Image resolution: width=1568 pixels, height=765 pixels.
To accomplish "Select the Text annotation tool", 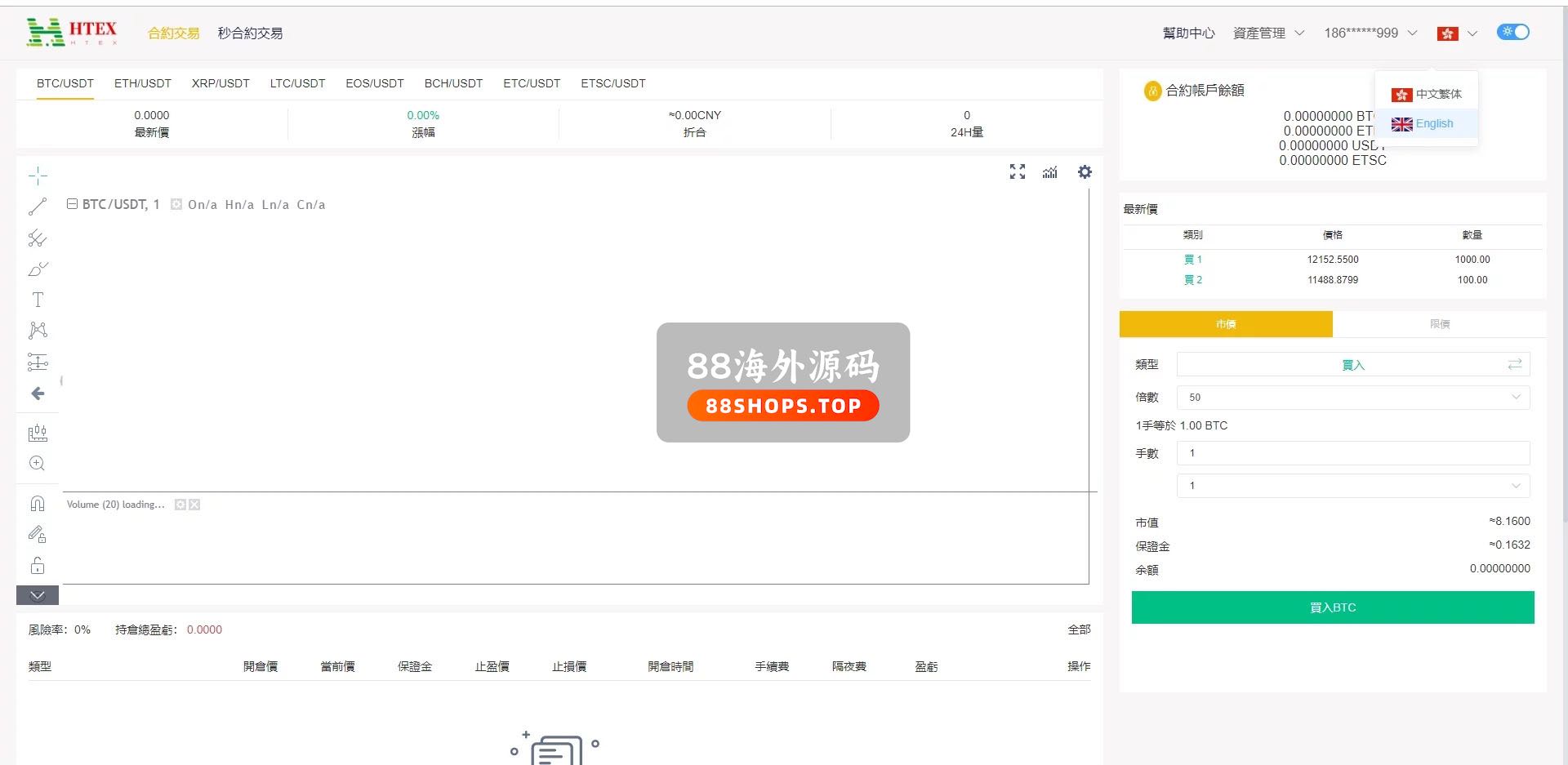I will point(38,300).
